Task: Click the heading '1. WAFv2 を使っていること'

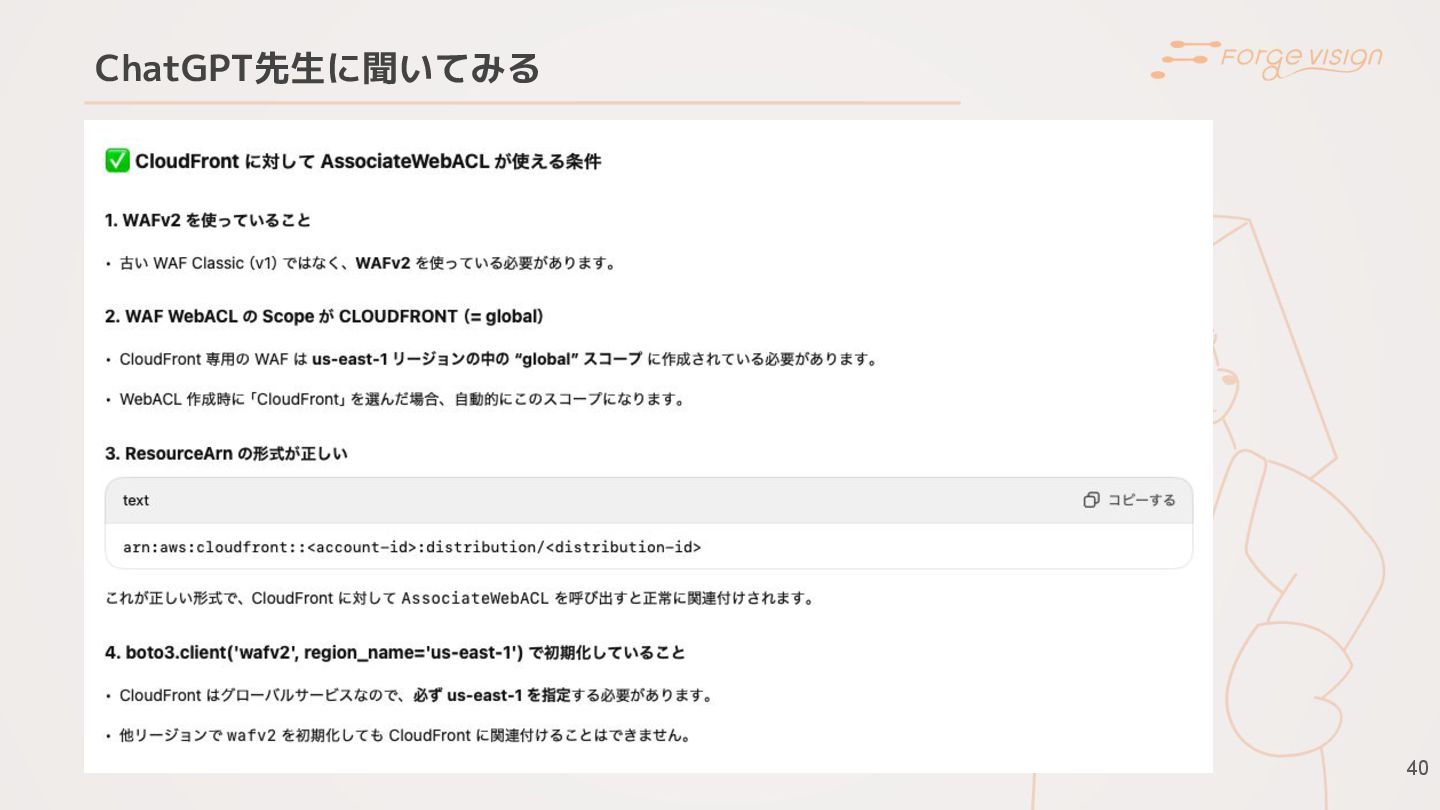Action: click(x=208, y=220)
